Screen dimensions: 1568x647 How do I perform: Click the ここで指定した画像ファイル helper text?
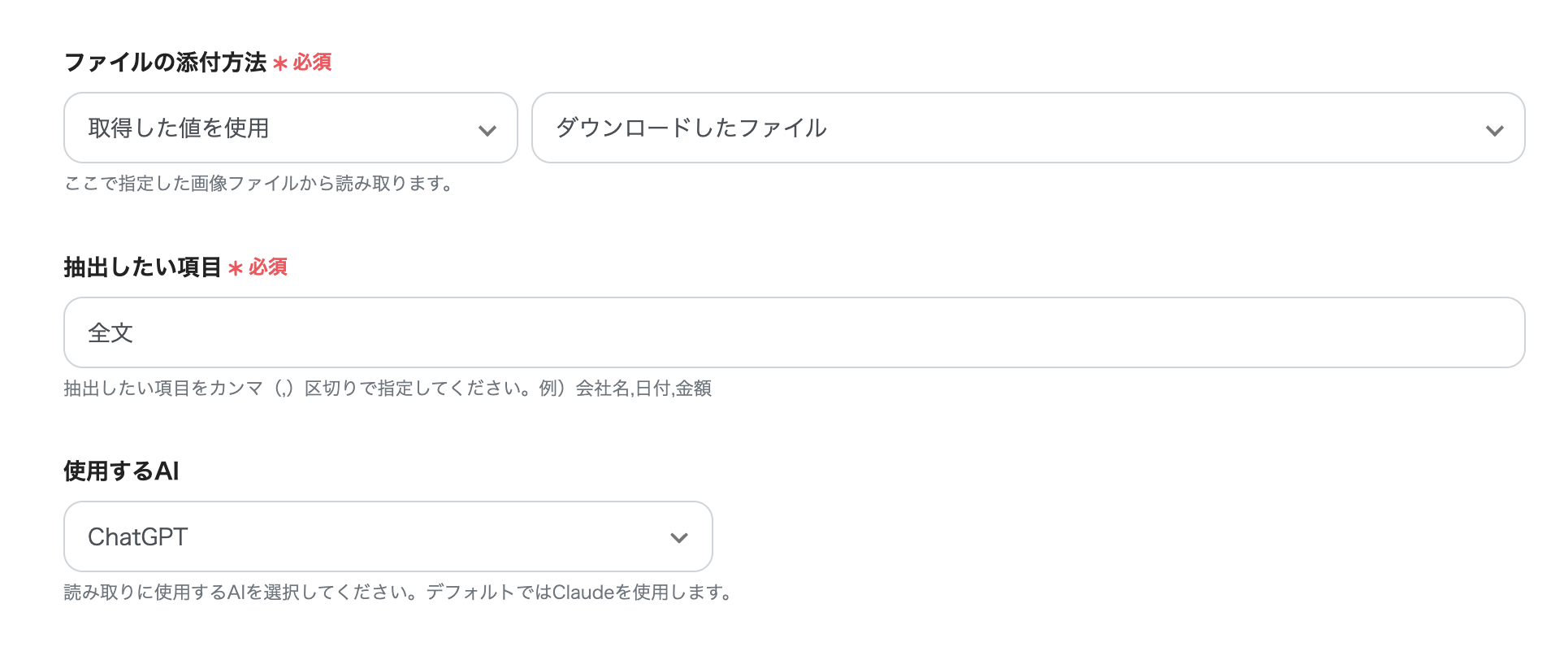point(259,185)
